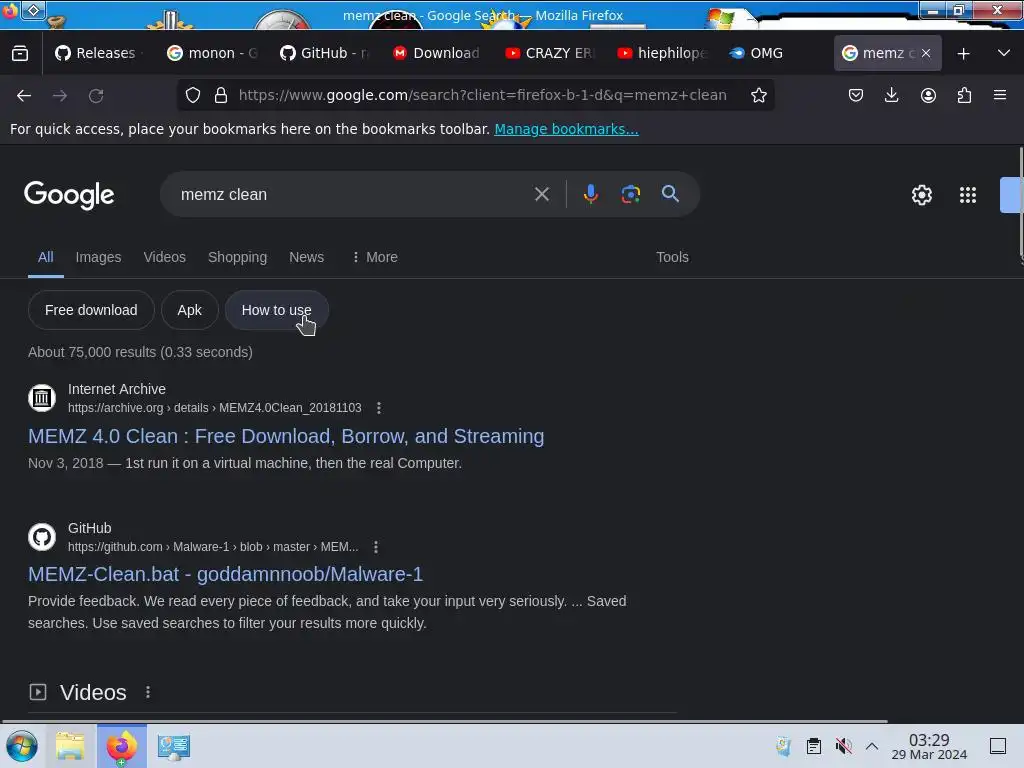
Task: Click the muted volume tray icon
Action: [x=843, y=746]
